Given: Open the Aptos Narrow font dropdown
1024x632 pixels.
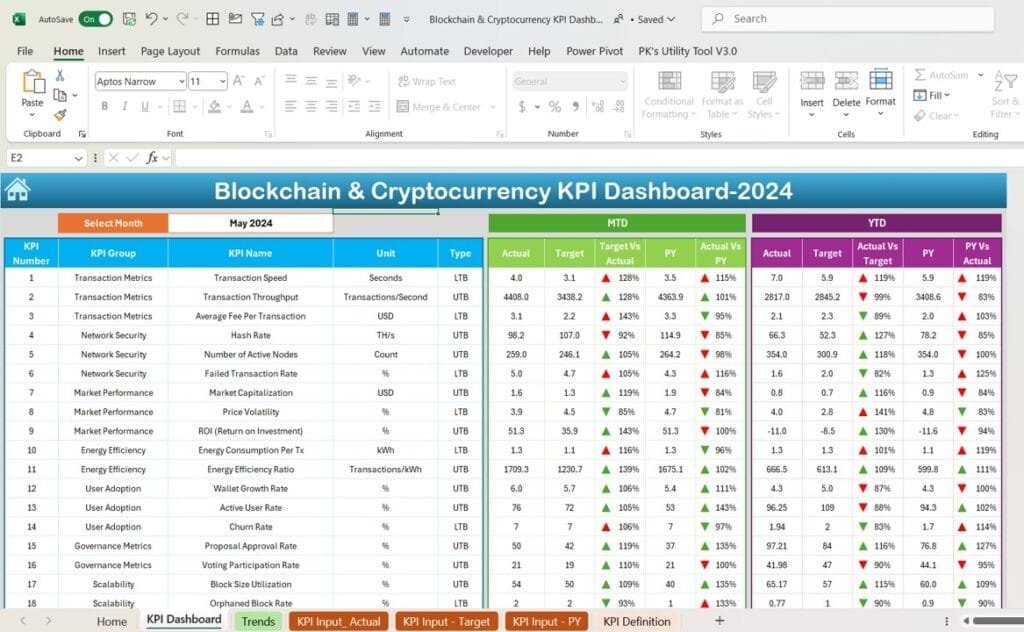Looking at the screenshot, I should point(182,81).
